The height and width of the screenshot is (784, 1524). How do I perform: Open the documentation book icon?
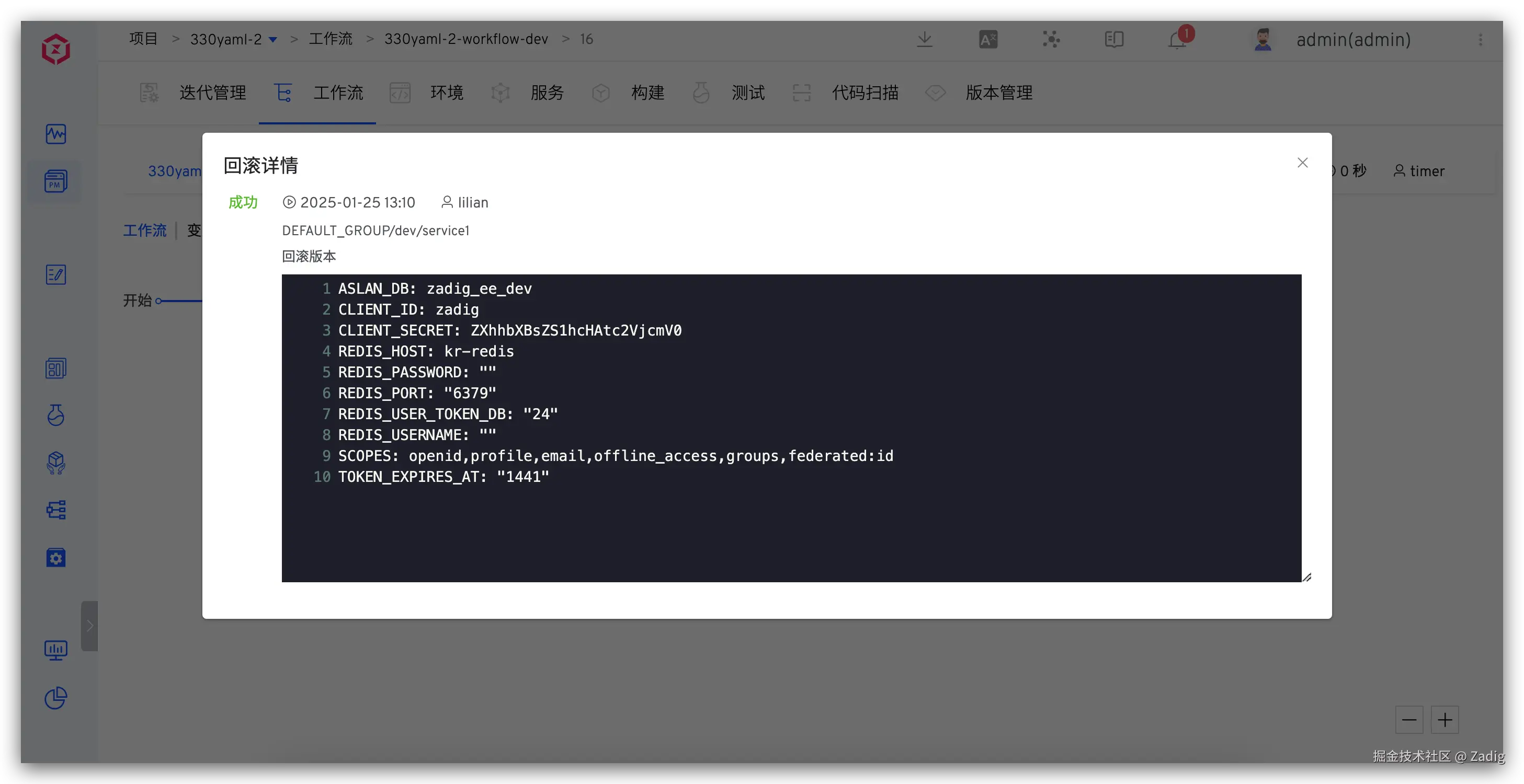click(1113, 40)
